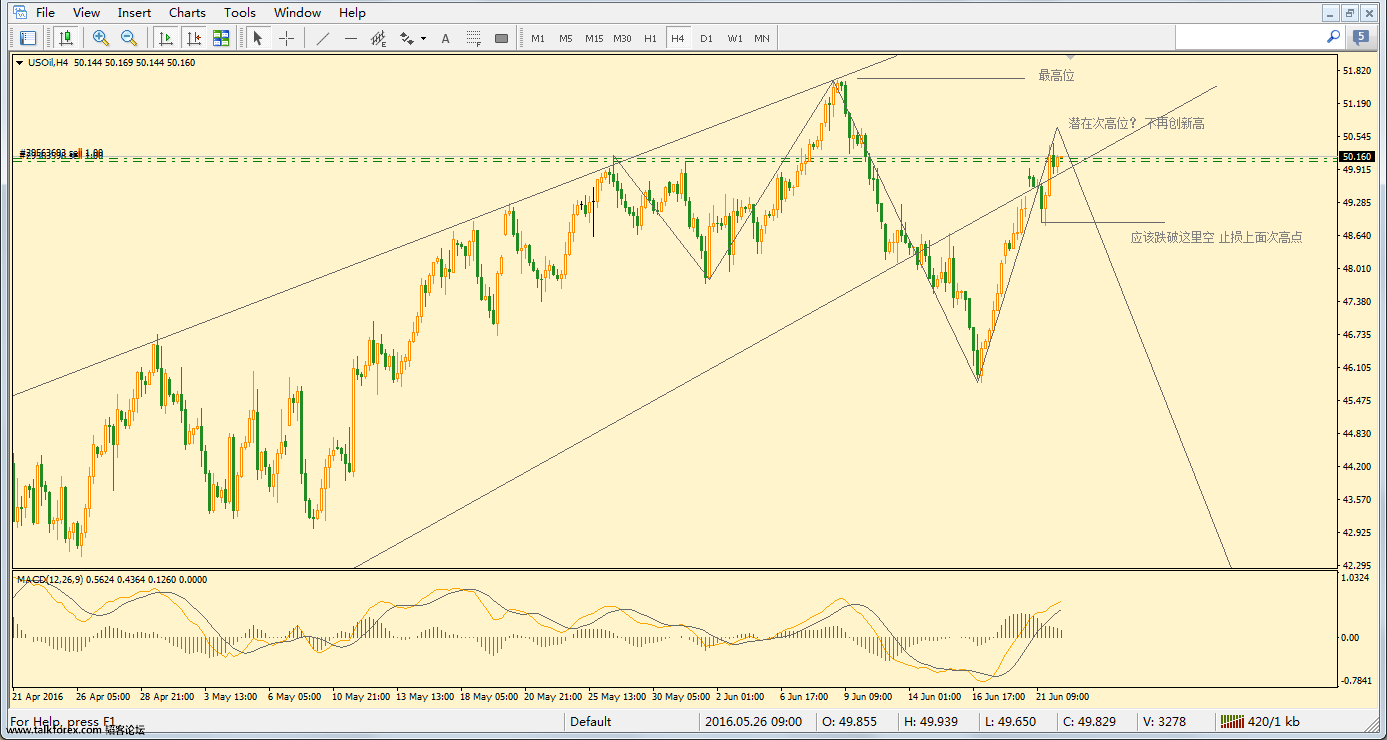
Task: Select the crosshair tool
Action: tap(286, 38)
